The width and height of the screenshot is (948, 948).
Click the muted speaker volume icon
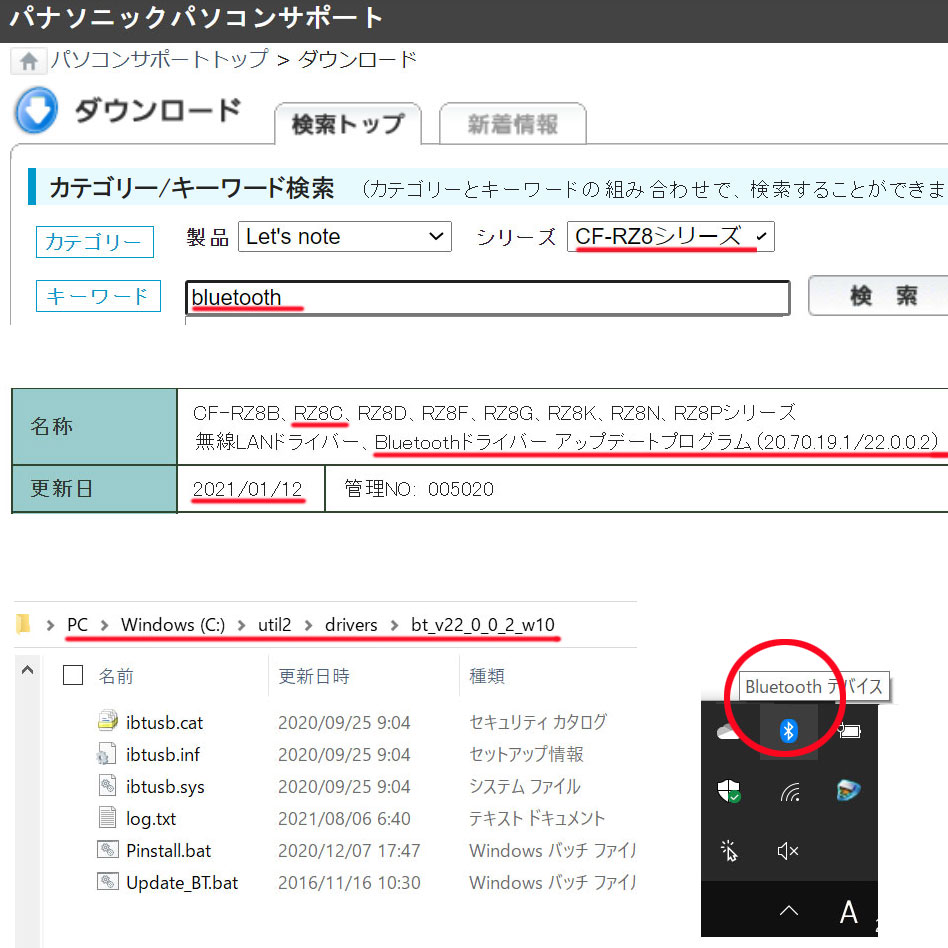[x=788, y=851]
